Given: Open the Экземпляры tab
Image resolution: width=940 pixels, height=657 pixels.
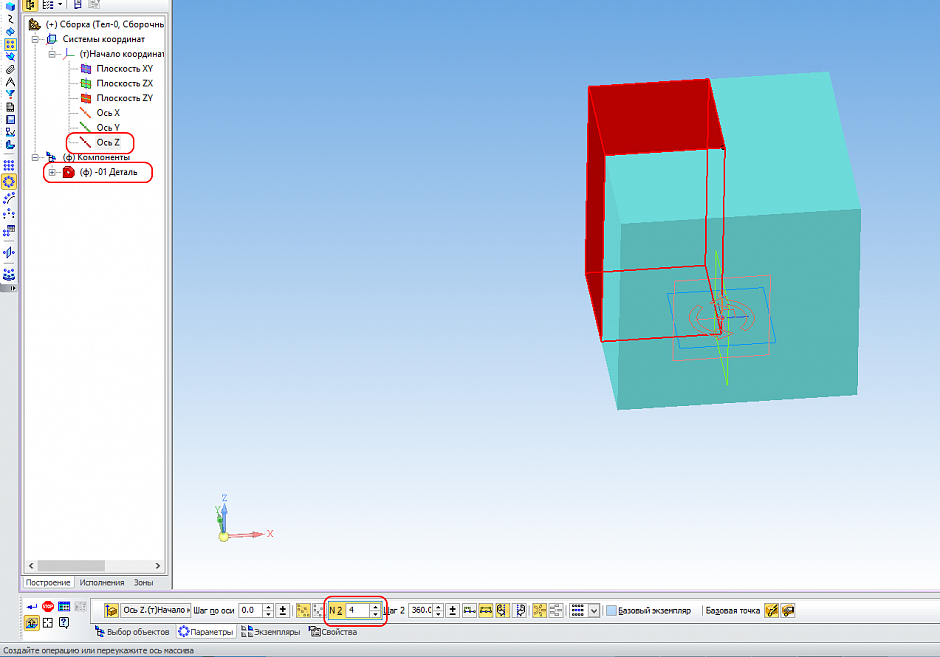Looking at the screenshot, I should [270, 632].
